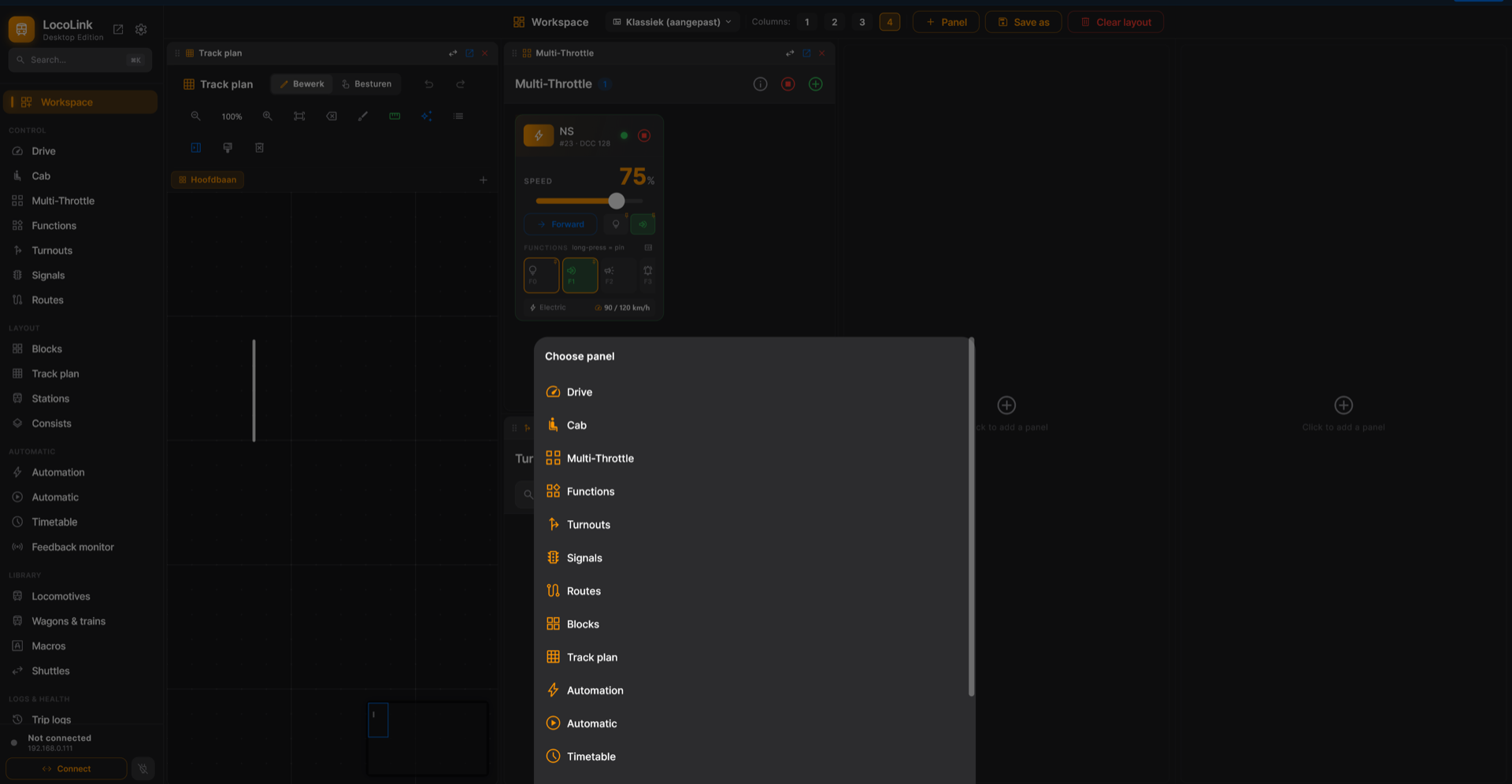The height and width of the screenshot is (784, 1512).
Task: Click the blue sparkles auto tool
Action: (x=426, y=116)
